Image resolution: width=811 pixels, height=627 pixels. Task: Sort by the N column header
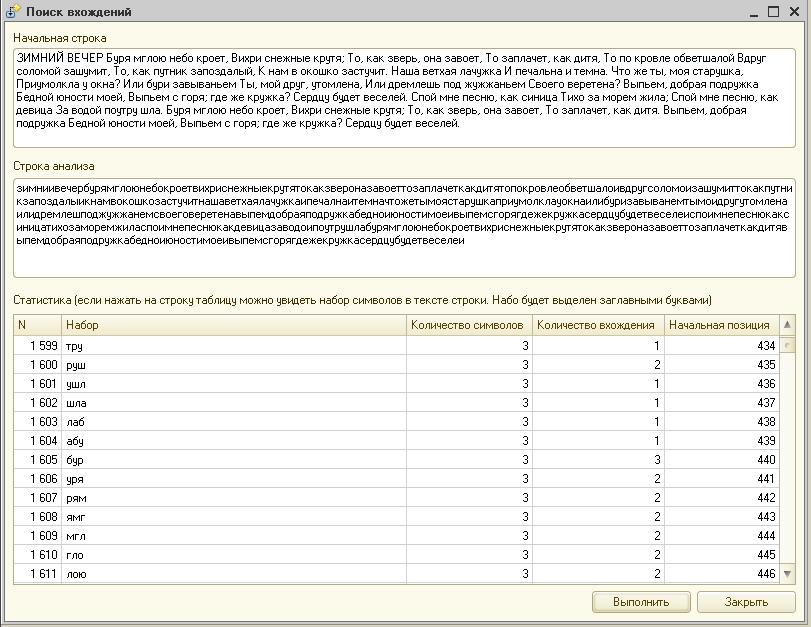(37, 325)
